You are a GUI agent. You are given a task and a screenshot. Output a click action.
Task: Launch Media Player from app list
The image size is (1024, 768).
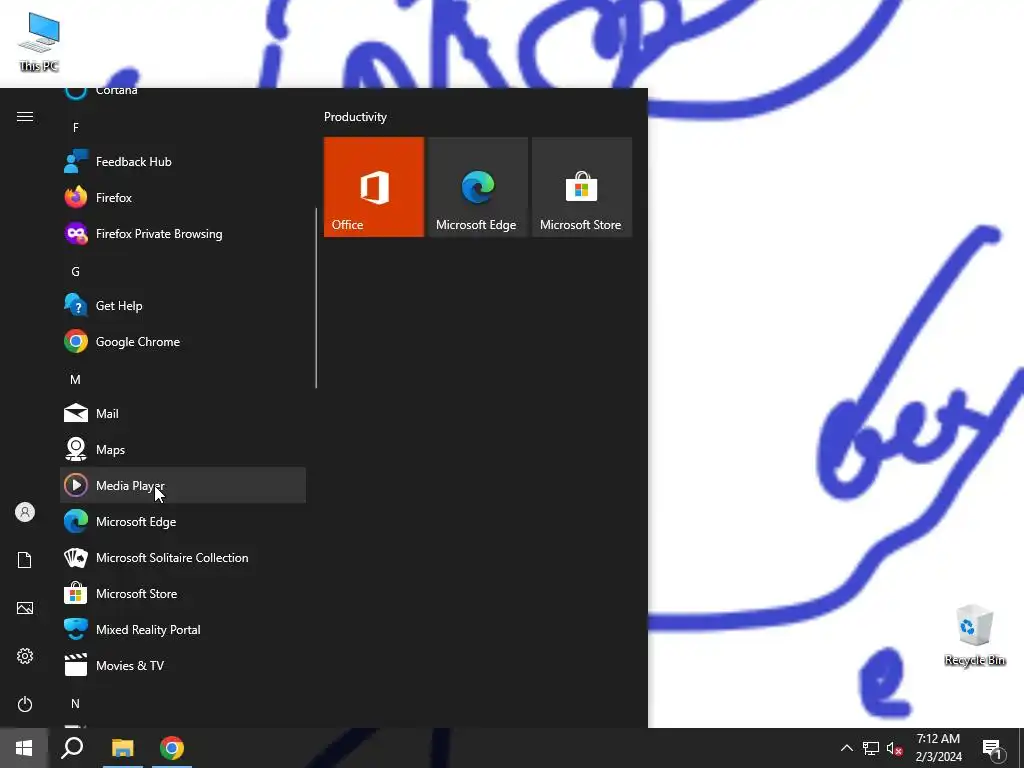pos(183,485)
